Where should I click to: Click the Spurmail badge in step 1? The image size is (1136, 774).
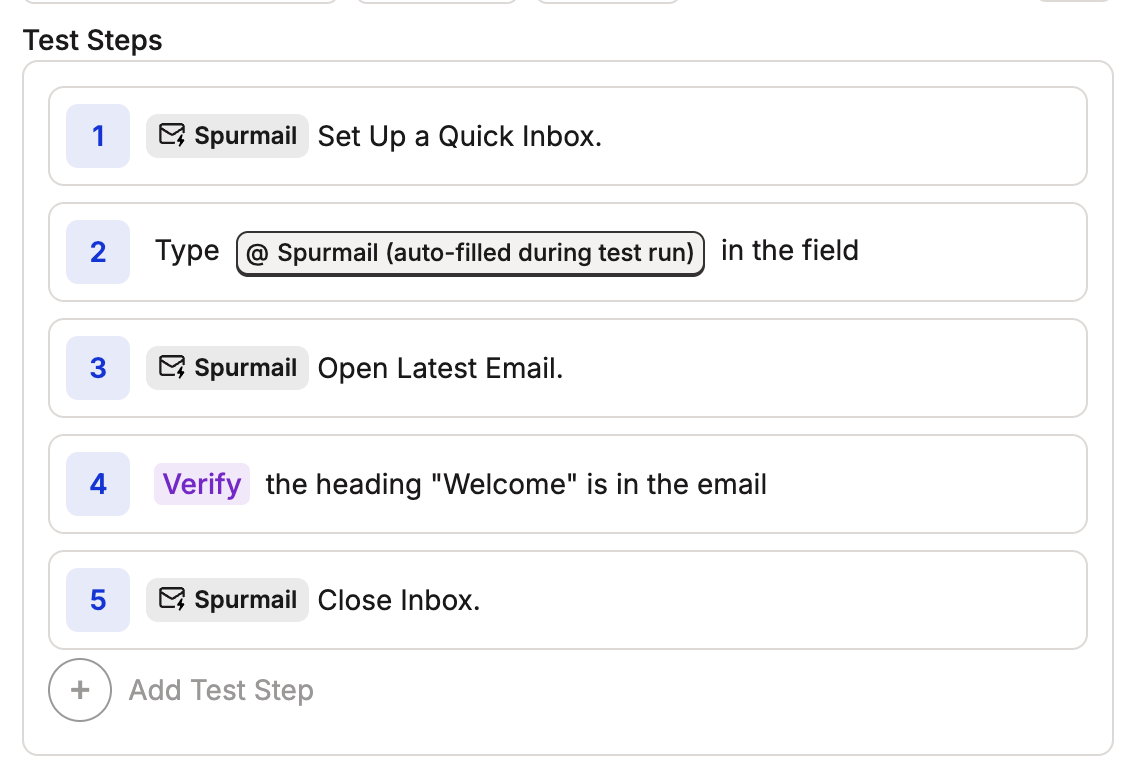pos(226,136)
